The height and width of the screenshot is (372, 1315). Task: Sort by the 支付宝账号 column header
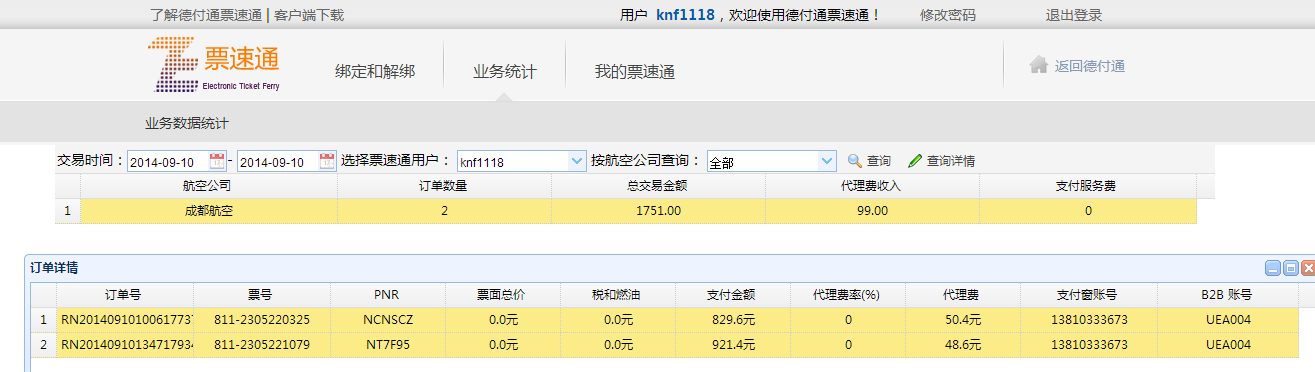1089,295
